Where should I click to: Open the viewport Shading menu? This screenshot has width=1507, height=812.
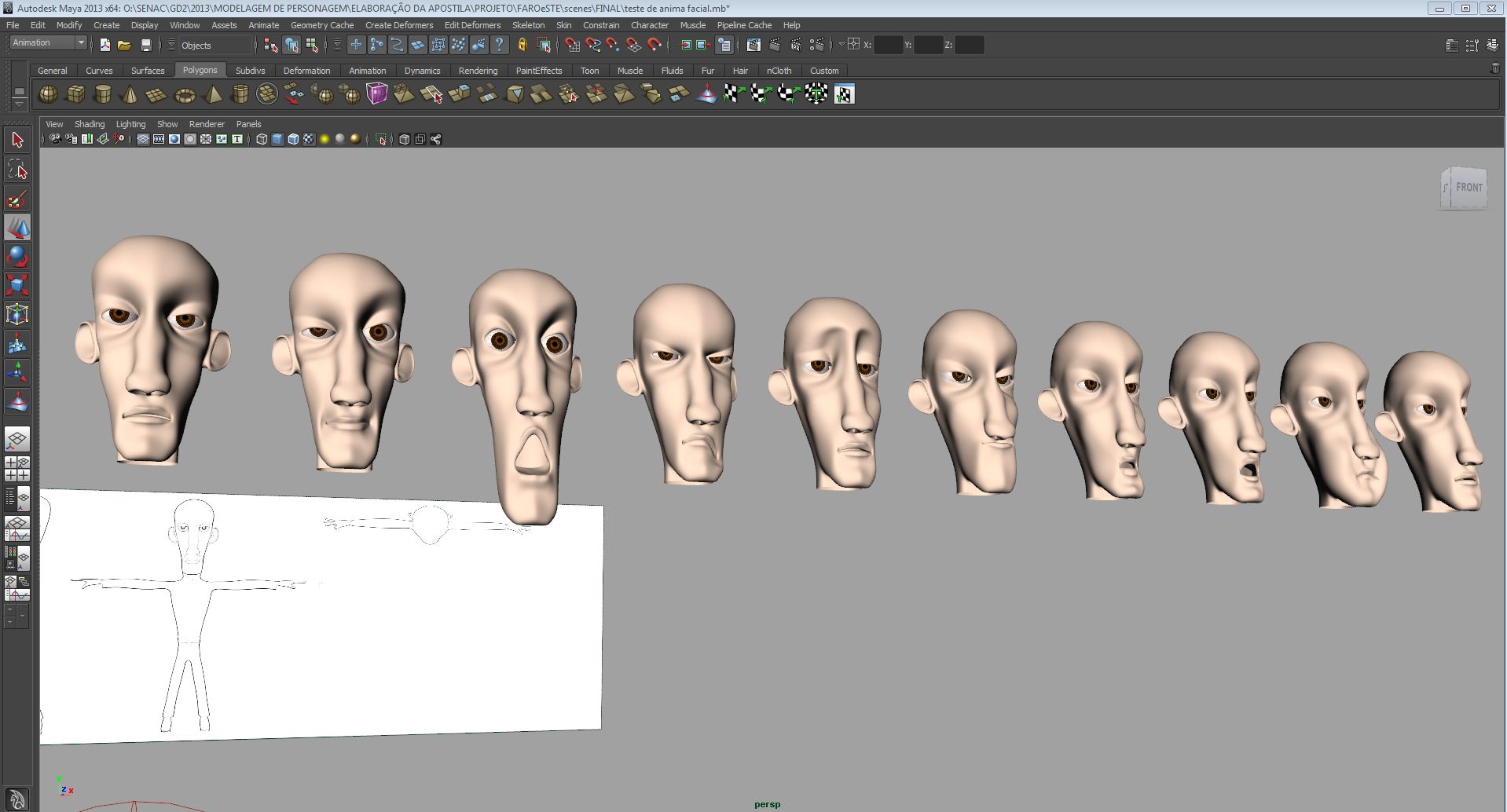click(89, 124)
